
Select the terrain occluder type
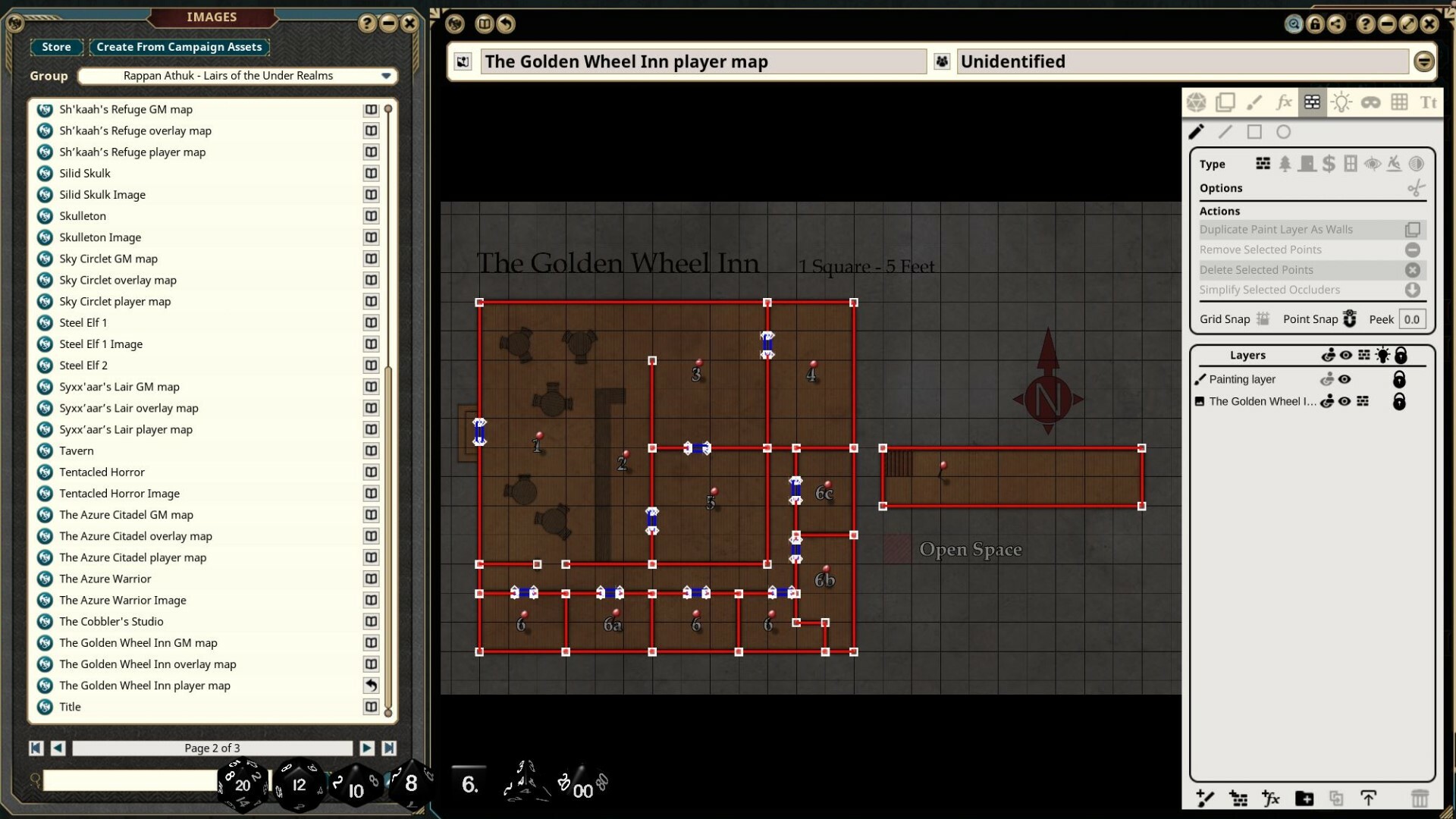tap(1285, 164)
